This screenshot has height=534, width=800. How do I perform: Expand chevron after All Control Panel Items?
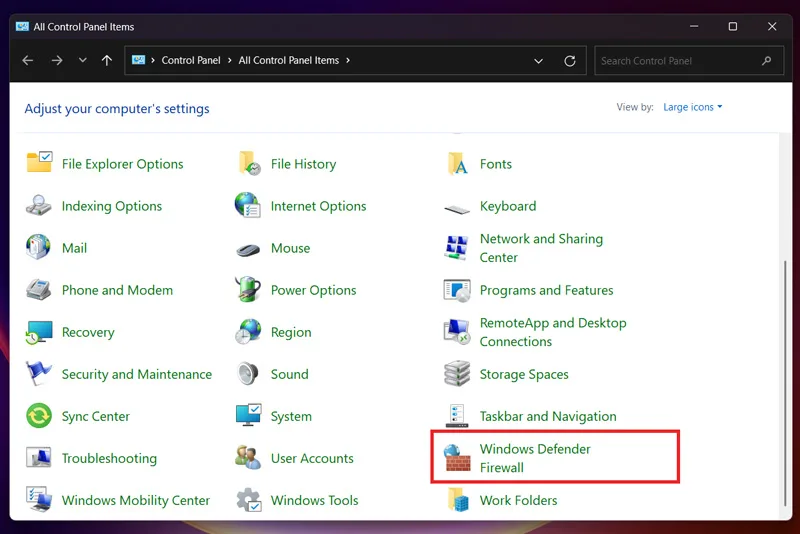[348, 60]
